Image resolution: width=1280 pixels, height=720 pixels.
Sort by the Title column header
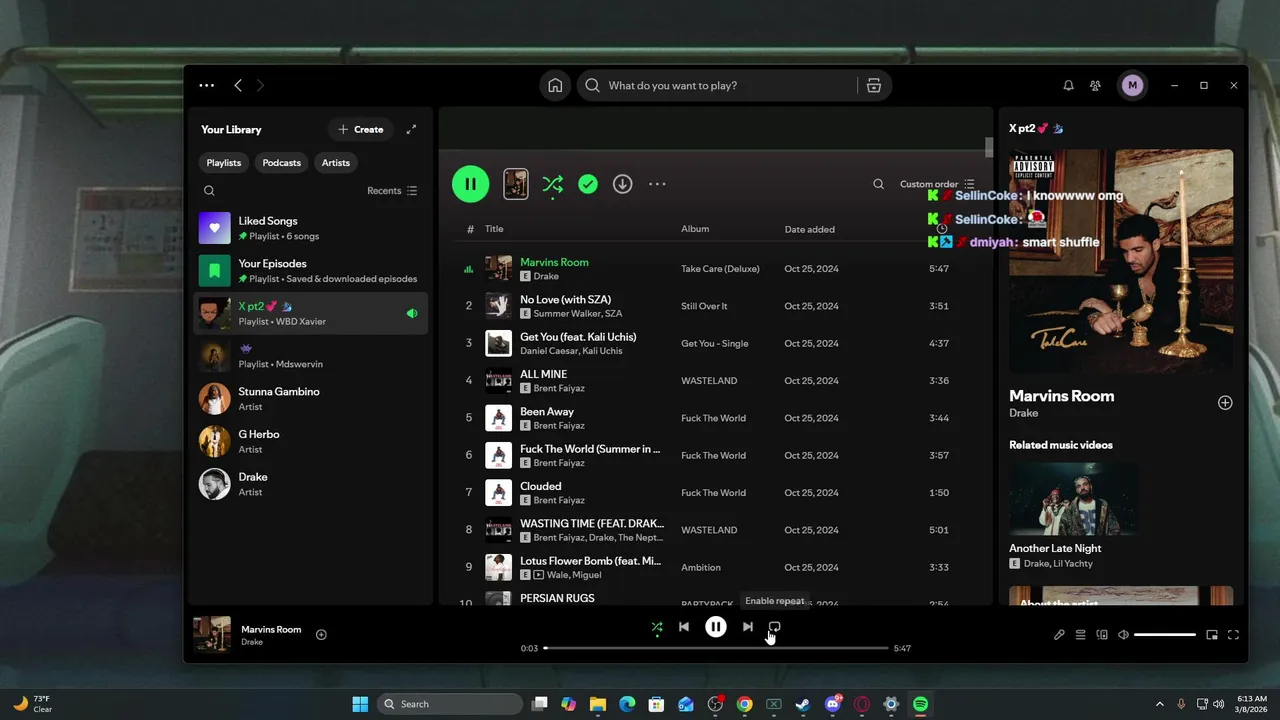click(x=494, y=229)
